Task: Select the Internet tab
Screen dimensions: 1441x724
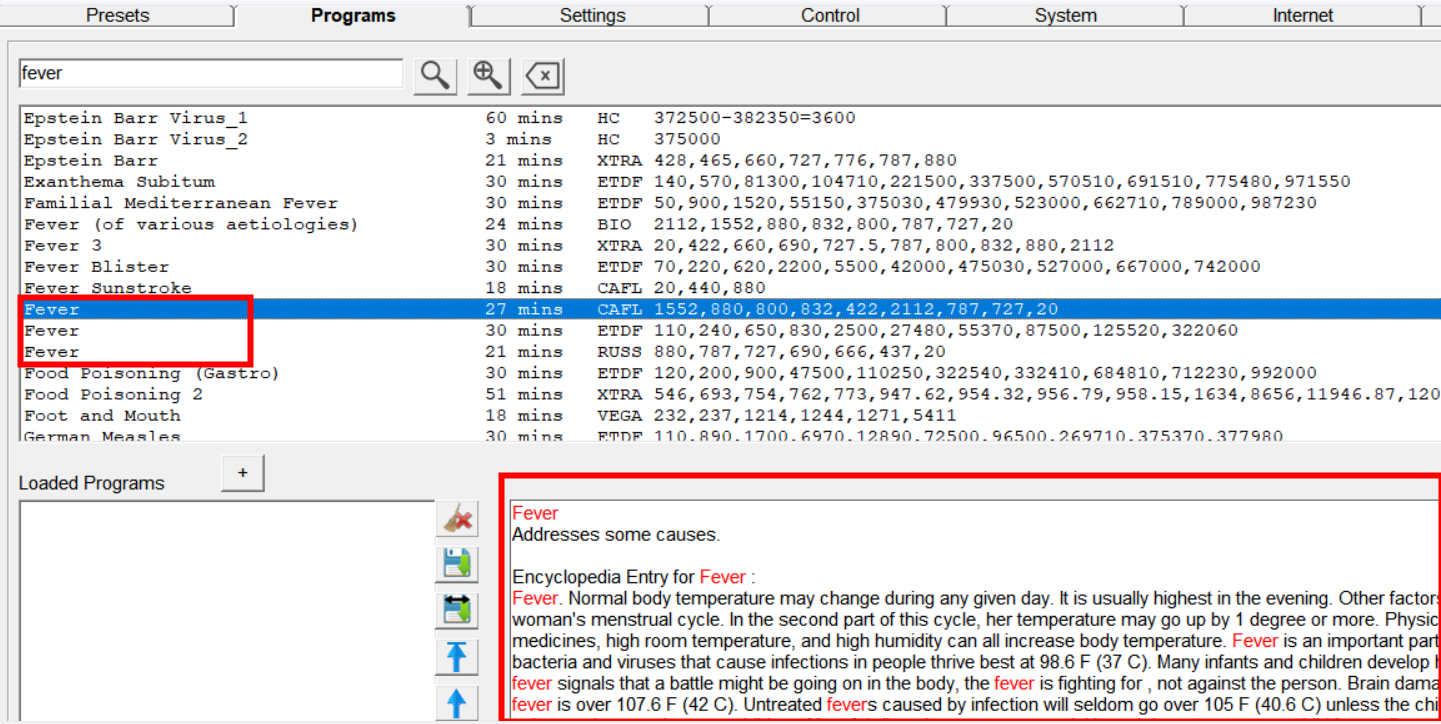Action: tap(1302, 15)
